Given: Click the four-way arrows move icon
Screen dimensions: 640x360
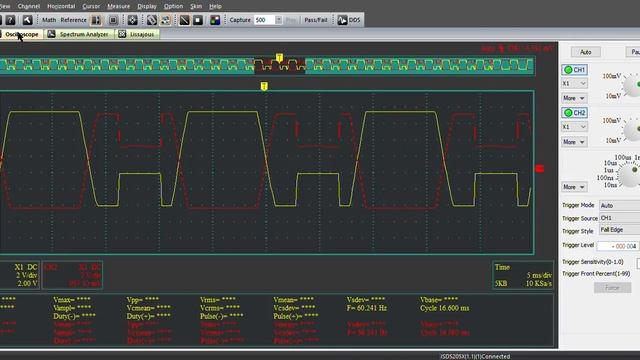Looking at the screenshot, I should [x=132, y=20].
